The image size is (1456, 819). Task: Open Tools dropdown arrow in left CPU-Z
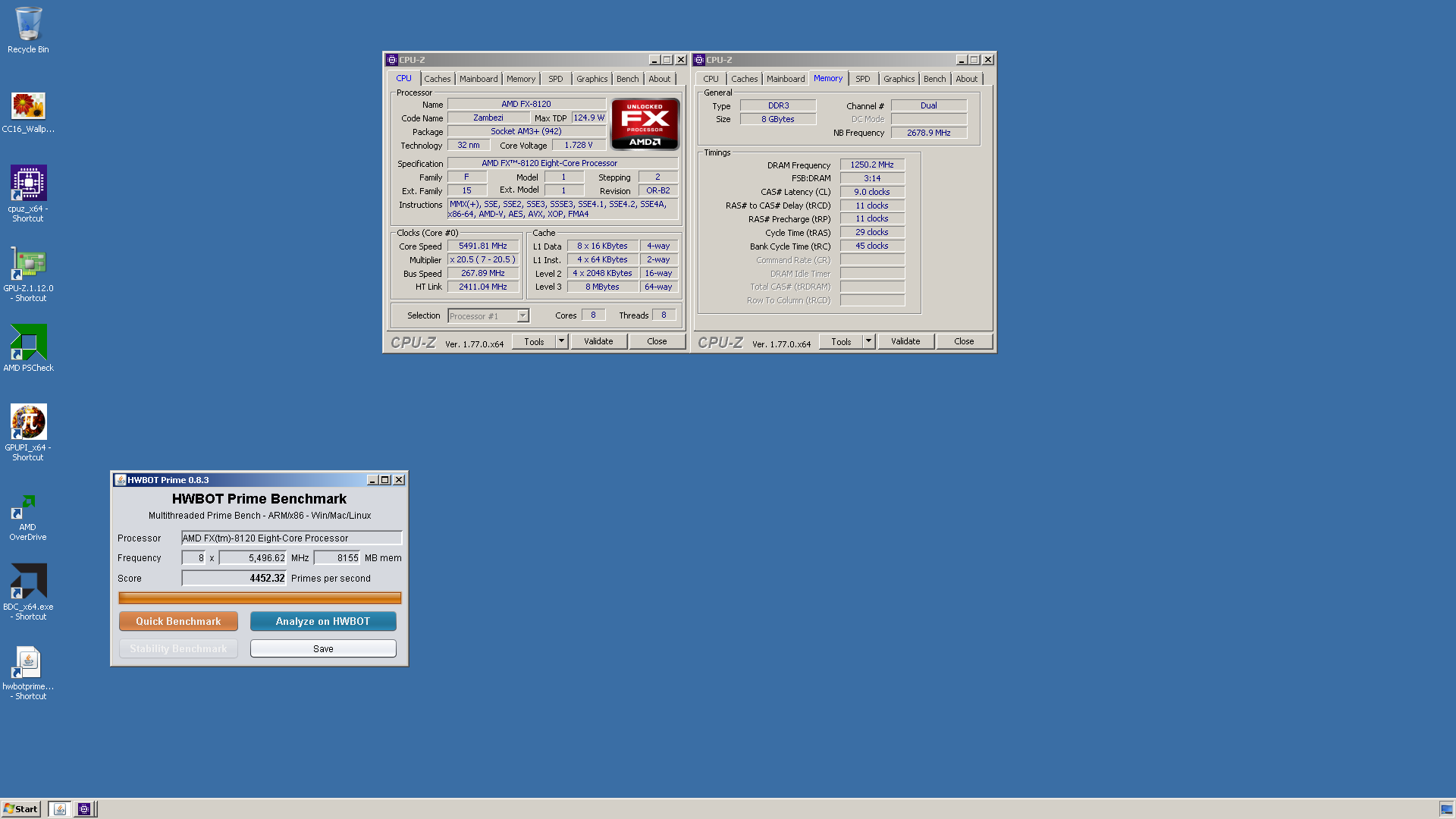pyautogui.click(x=562, y=341)
